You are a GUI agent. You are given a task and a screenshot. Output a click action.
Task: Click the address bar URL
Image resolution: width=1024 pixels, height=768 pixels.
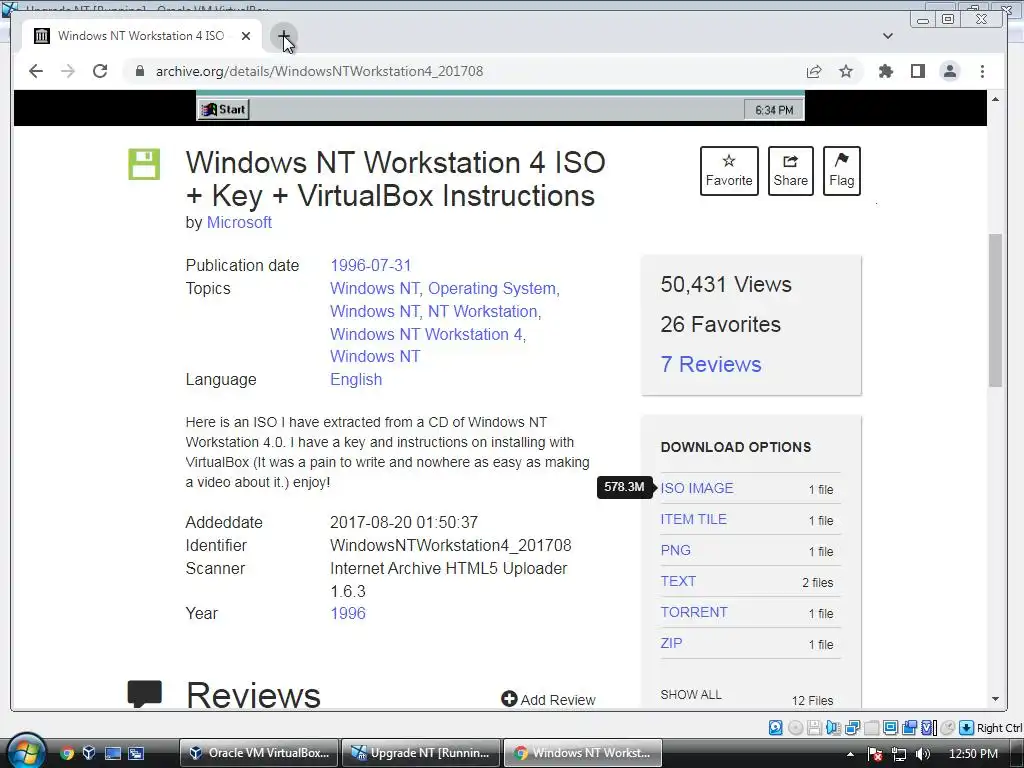pyautogui.click(x=319, y=71)
